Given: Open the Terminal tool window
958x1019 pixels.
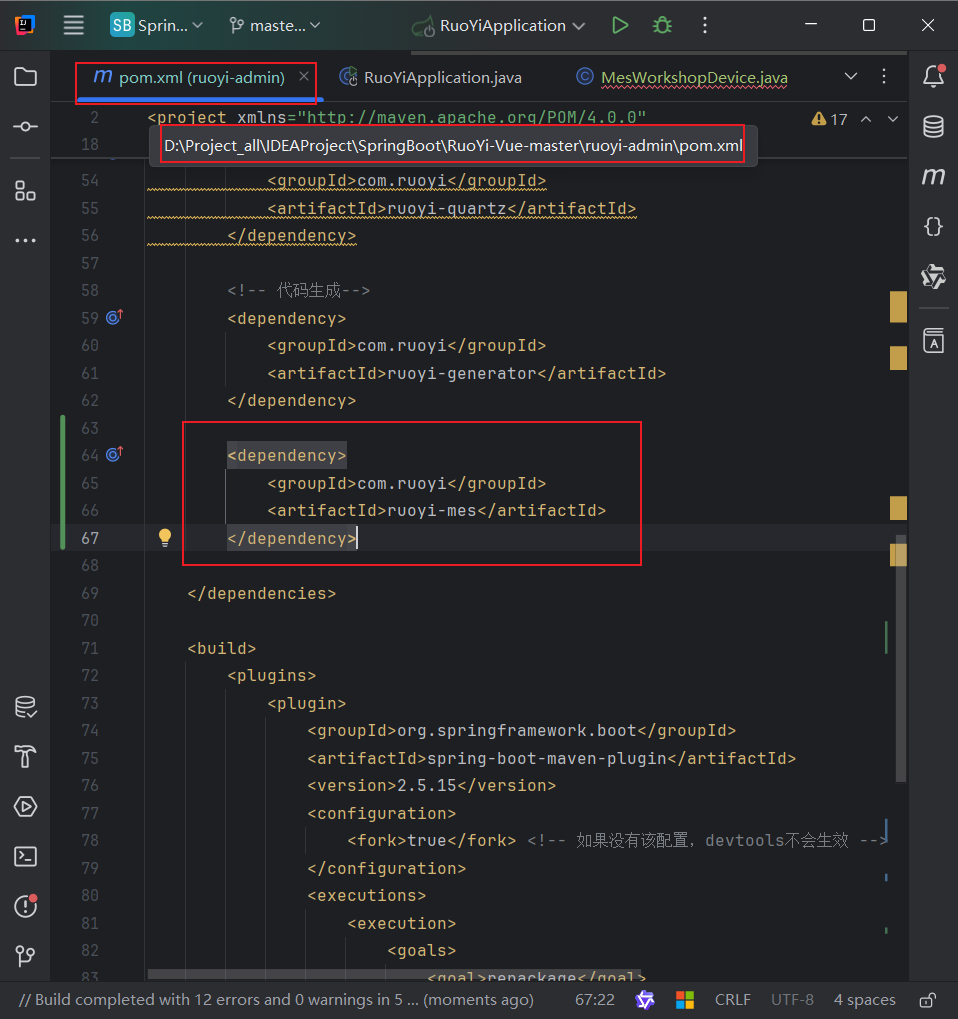Looking at the screenshot, I should click(25, 857).
